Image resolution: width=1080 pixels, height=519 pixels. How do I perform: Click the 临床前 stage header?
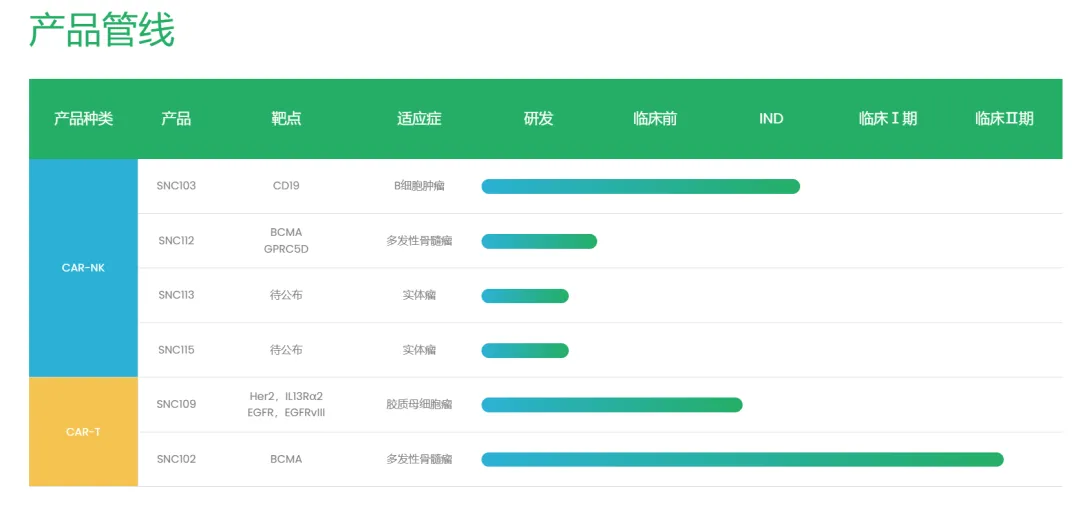[x=655, y=118]
